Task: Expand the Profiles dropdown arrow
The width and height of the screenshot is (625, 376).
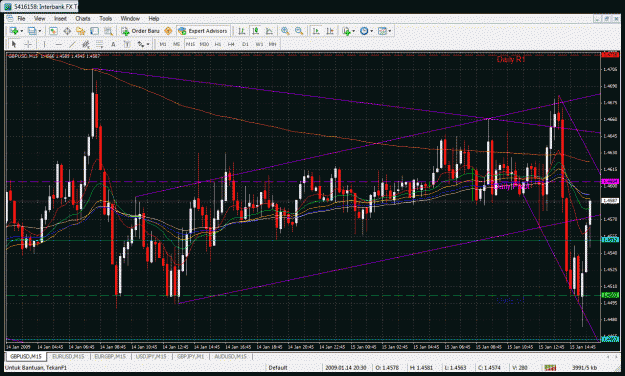Action: 39,31
